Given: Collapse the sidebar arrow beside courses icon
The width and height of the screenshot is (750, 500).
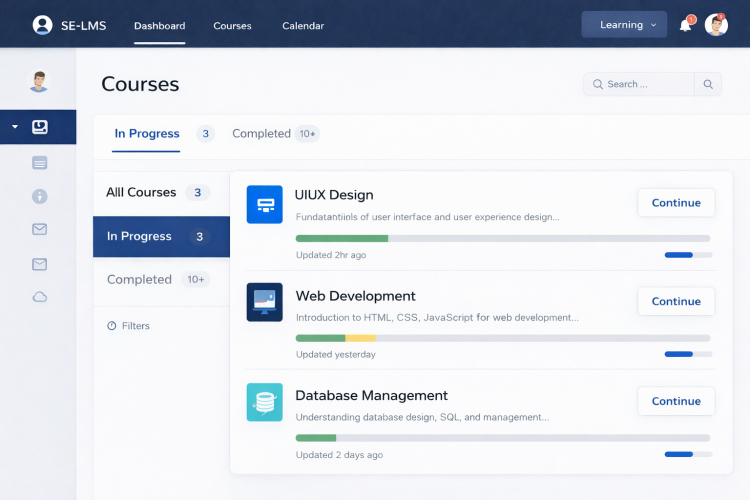Looking at the screenshot, I should tap(15, 127).
